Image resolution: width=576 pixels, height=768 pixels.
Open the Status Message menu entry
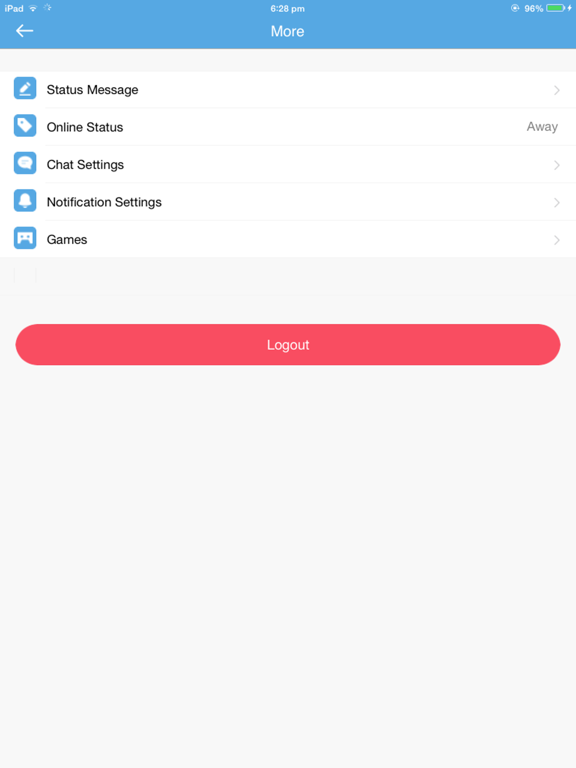[288, 90]
